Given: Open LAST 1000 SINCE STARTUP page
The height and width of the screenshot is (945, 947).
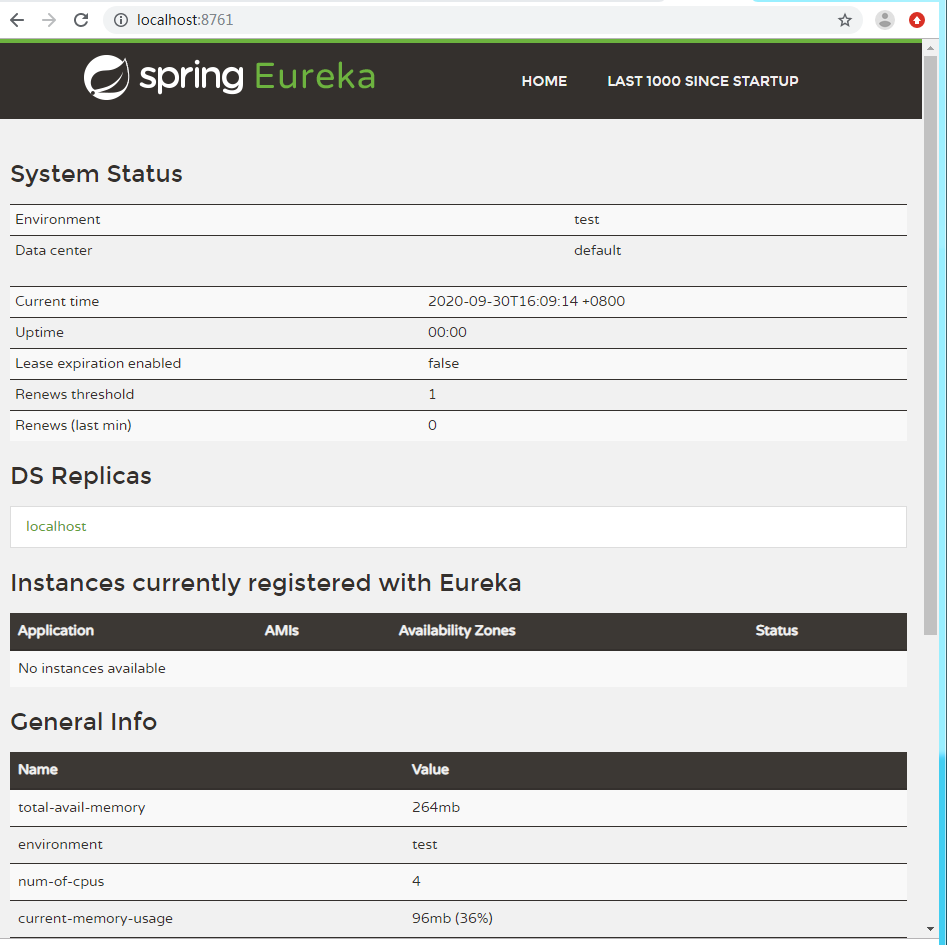Looking at the screenshot, I should (702, 81).
